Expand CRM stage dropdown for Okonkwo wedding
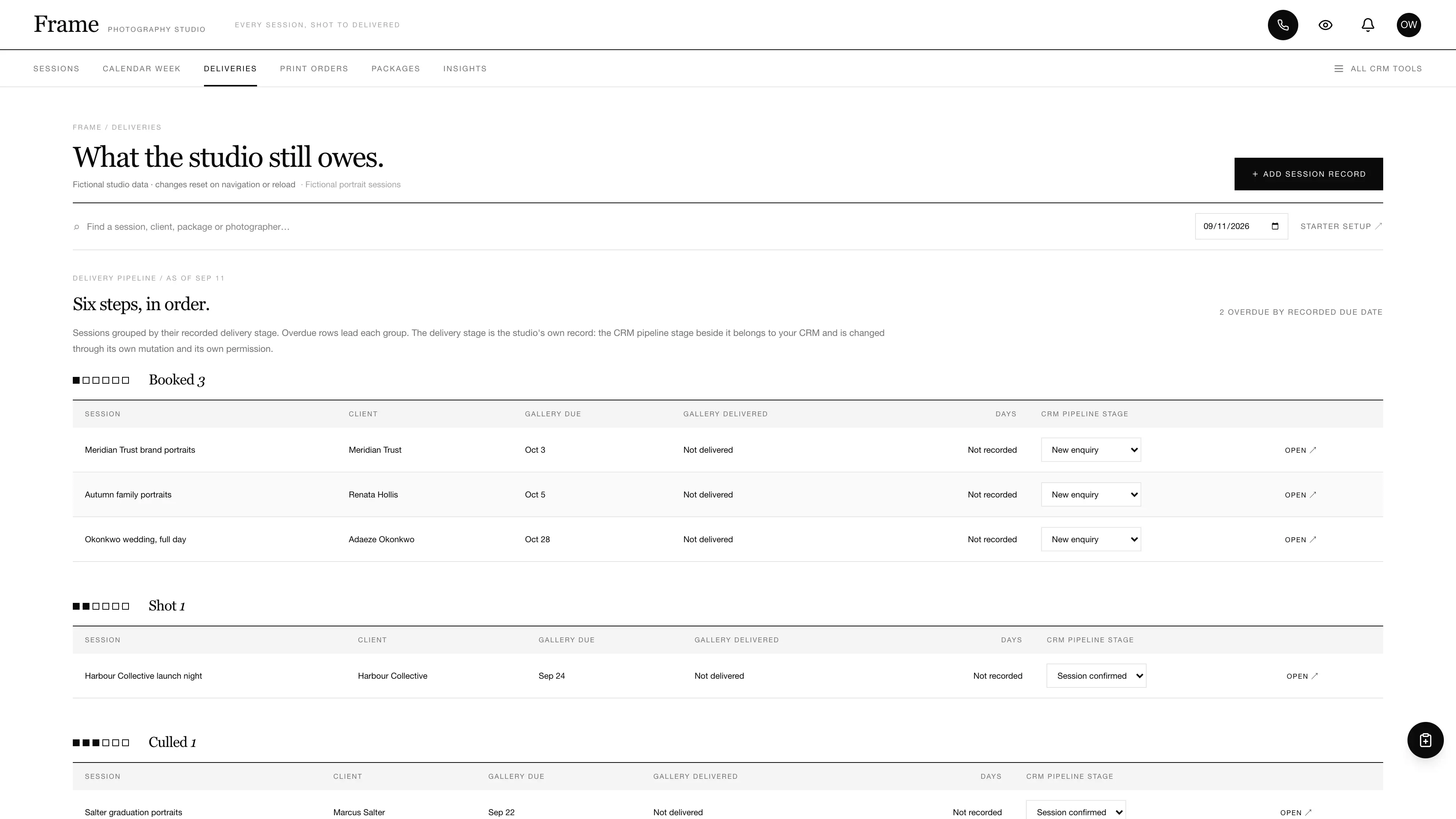Viewport: 1456px width, 819px height. (x=1091, y=539)
